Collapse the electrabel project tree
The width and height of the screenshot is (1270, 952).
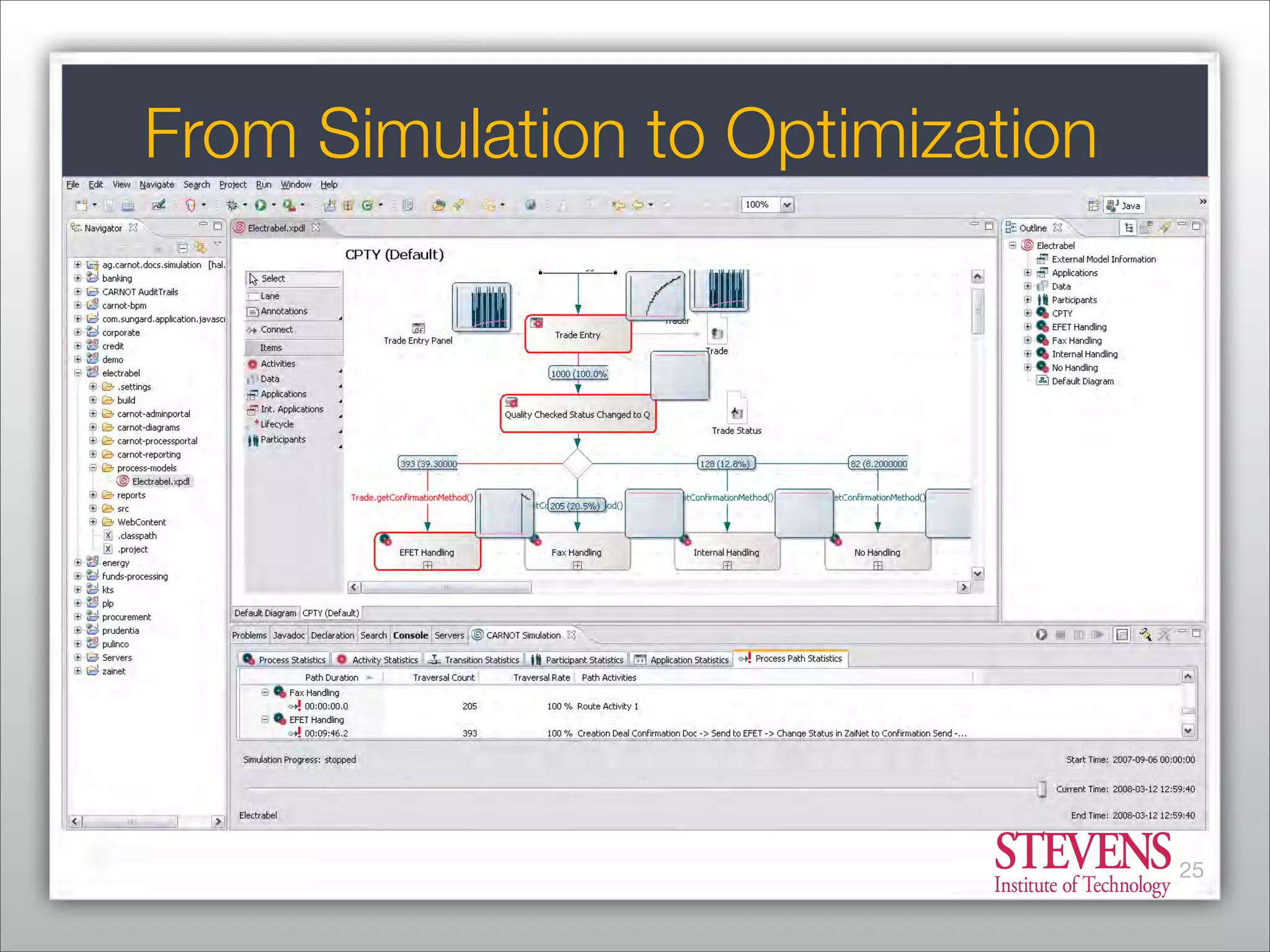(x=78, y=373)
